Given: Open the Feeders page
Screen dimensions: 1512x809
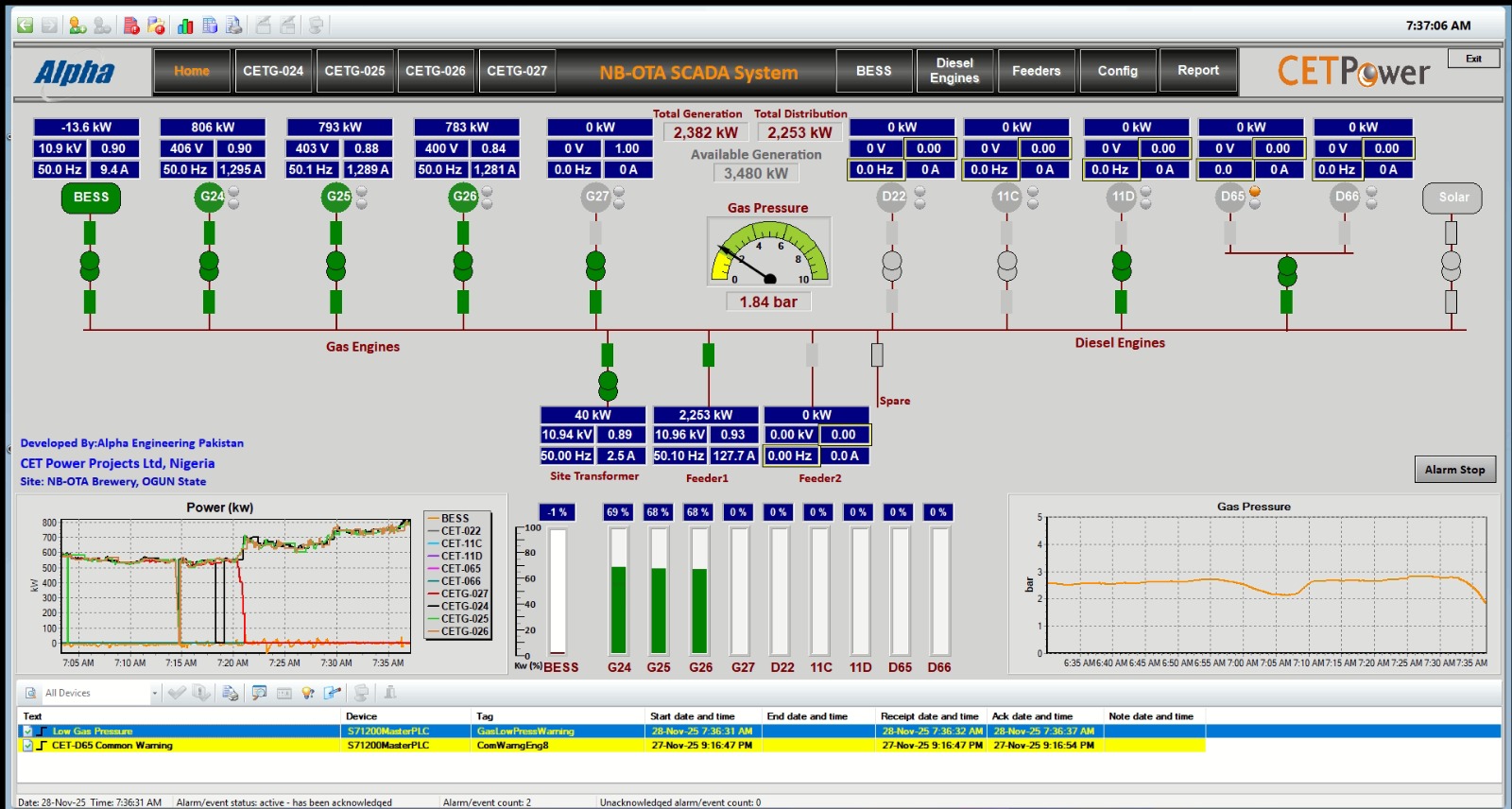Looking at the screenshot, I should 1036,71.
